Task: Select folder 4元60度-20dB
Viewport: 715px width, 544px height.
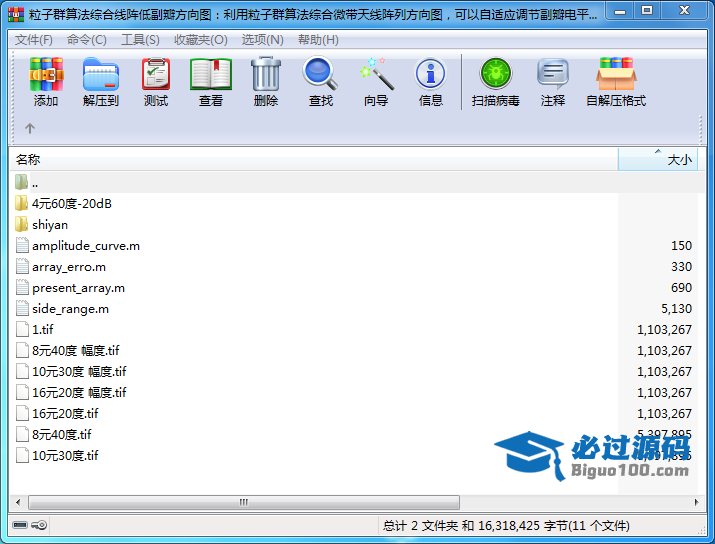Action: click(x=72, y=203)
